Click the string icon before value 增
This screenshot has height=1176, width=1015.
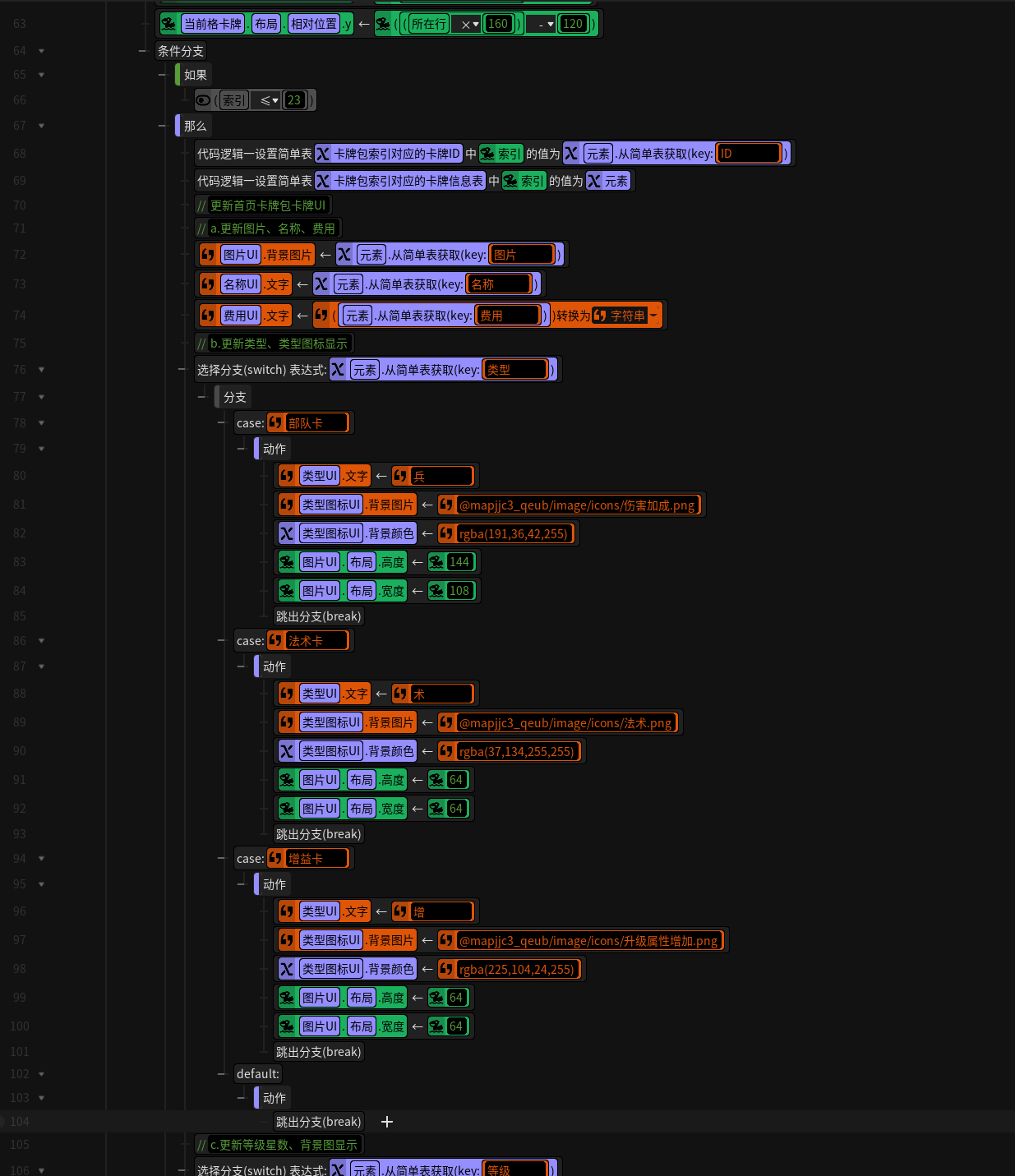pos(400,911)
